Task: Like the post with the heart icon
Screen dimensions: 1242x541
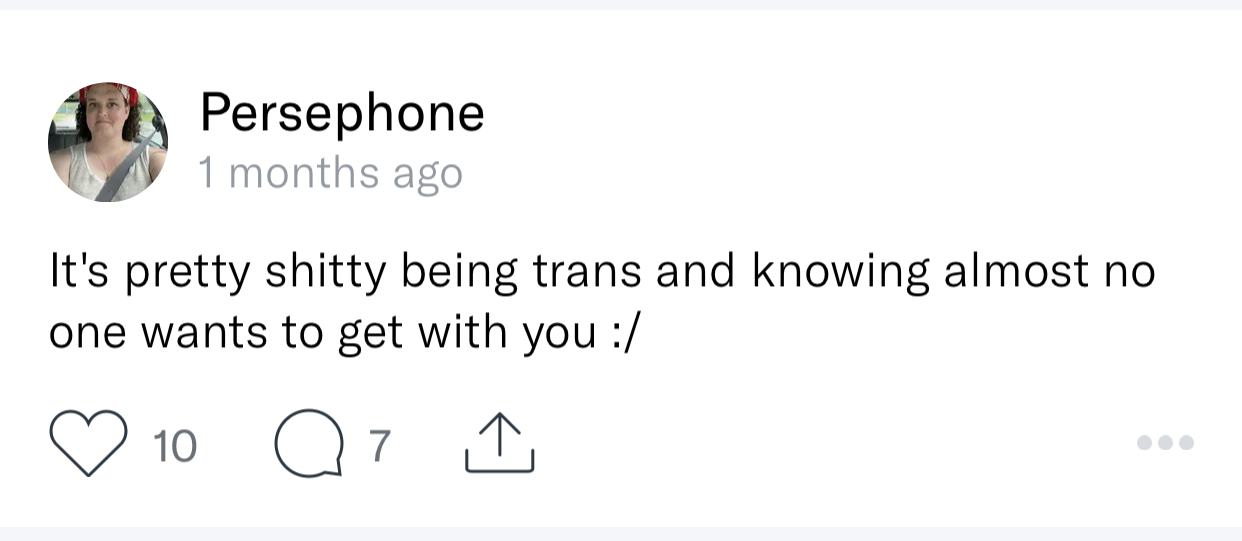Action: click(x=88, y=445)
